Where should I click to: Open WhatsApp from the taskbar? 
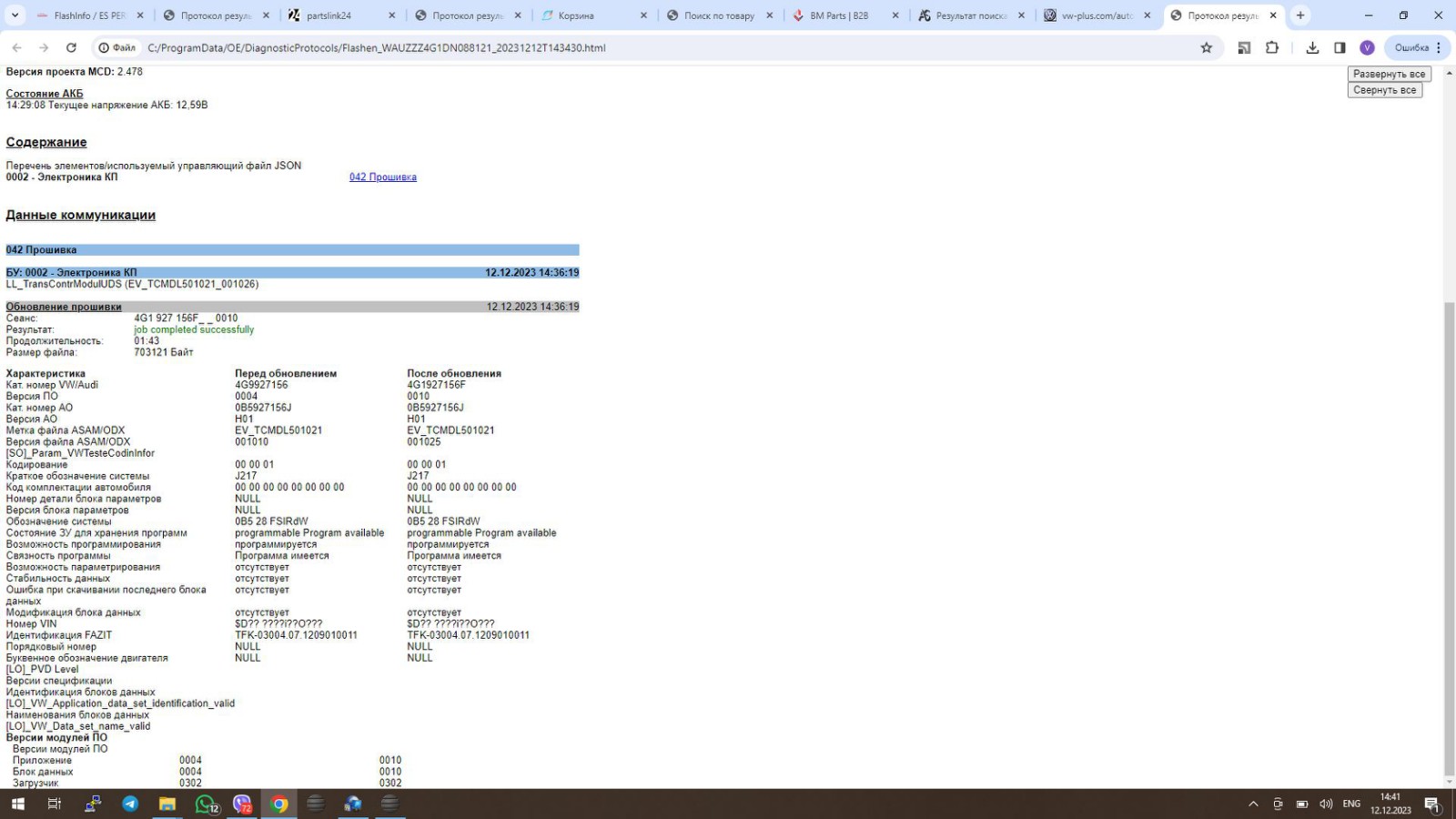tap(206, 804)
